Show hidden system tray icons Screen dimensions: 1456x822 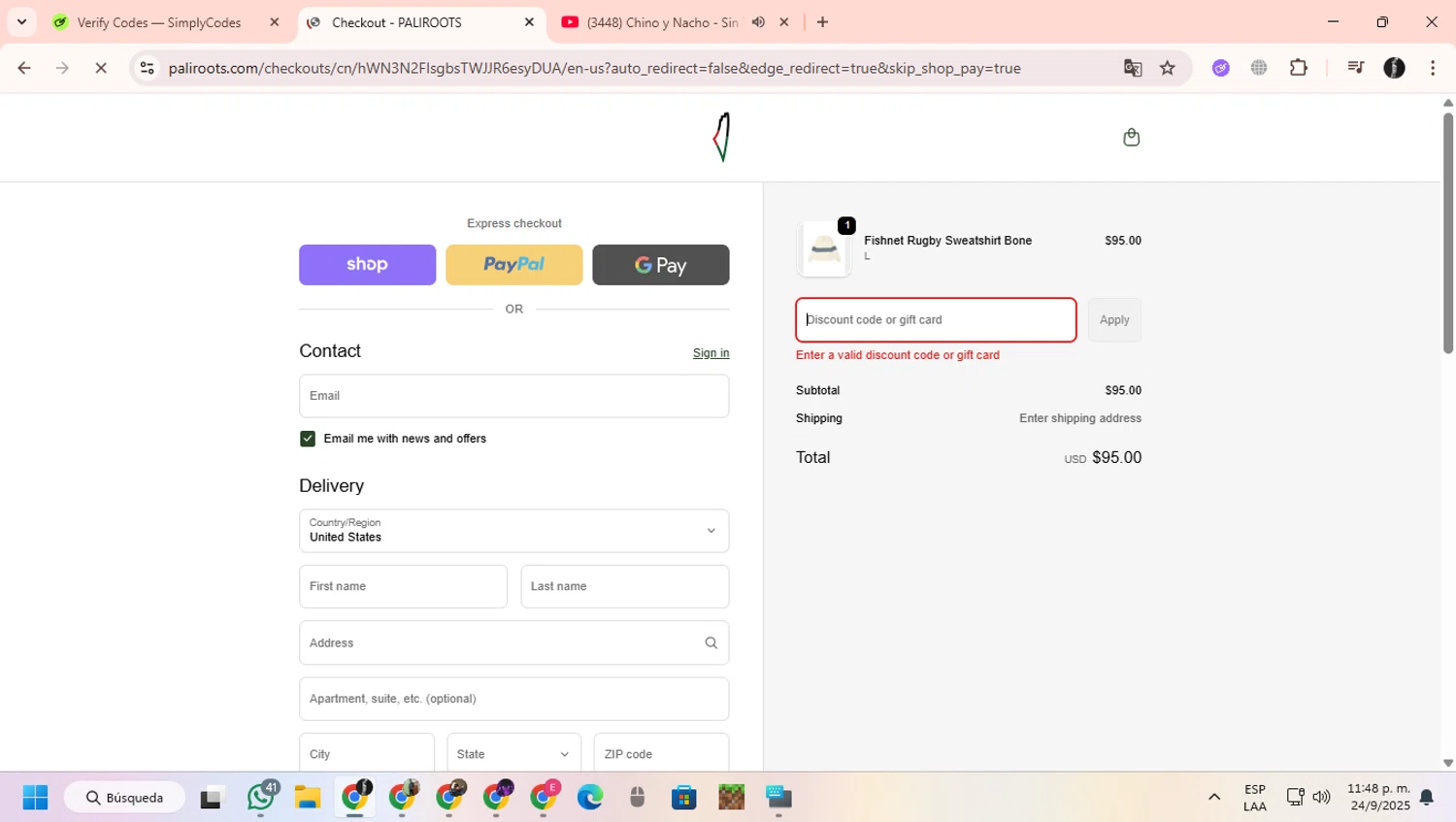(x=1214, y=798)
